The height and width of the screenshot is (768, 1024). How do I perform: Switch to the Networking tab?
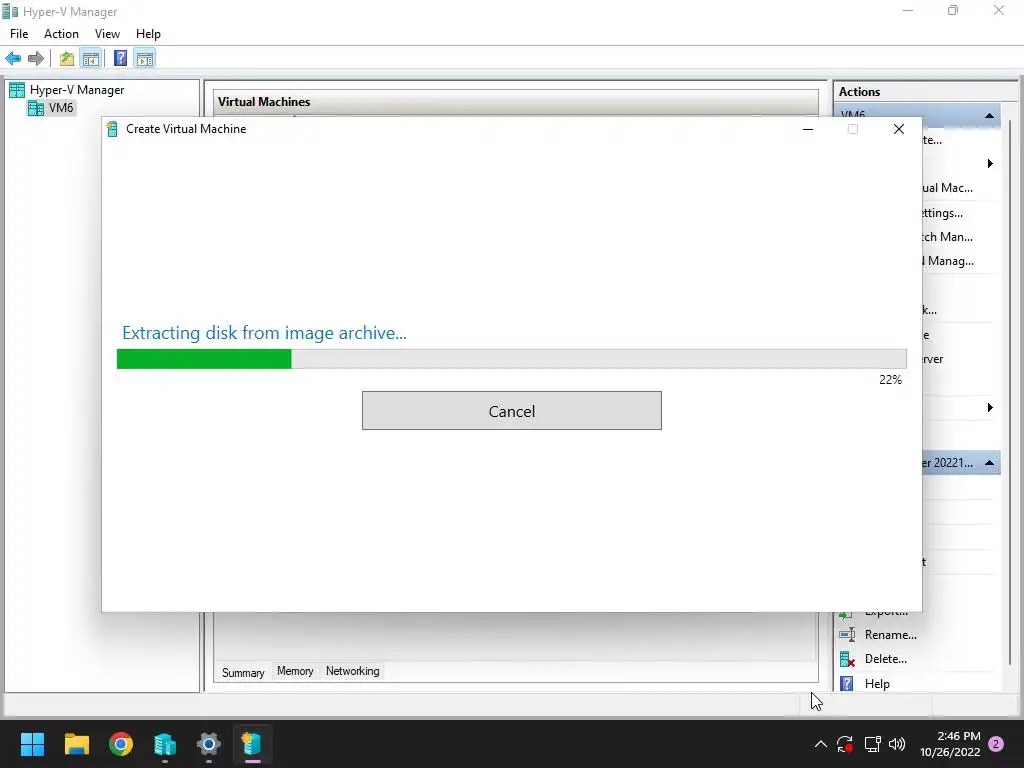pos(353,671)
